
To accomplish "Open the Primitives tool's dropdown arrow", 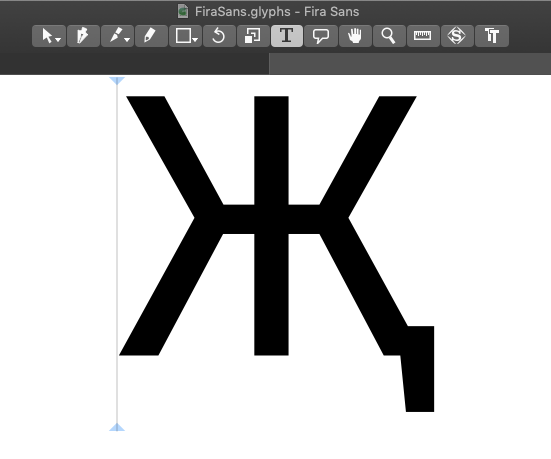I will coord(195,40).
